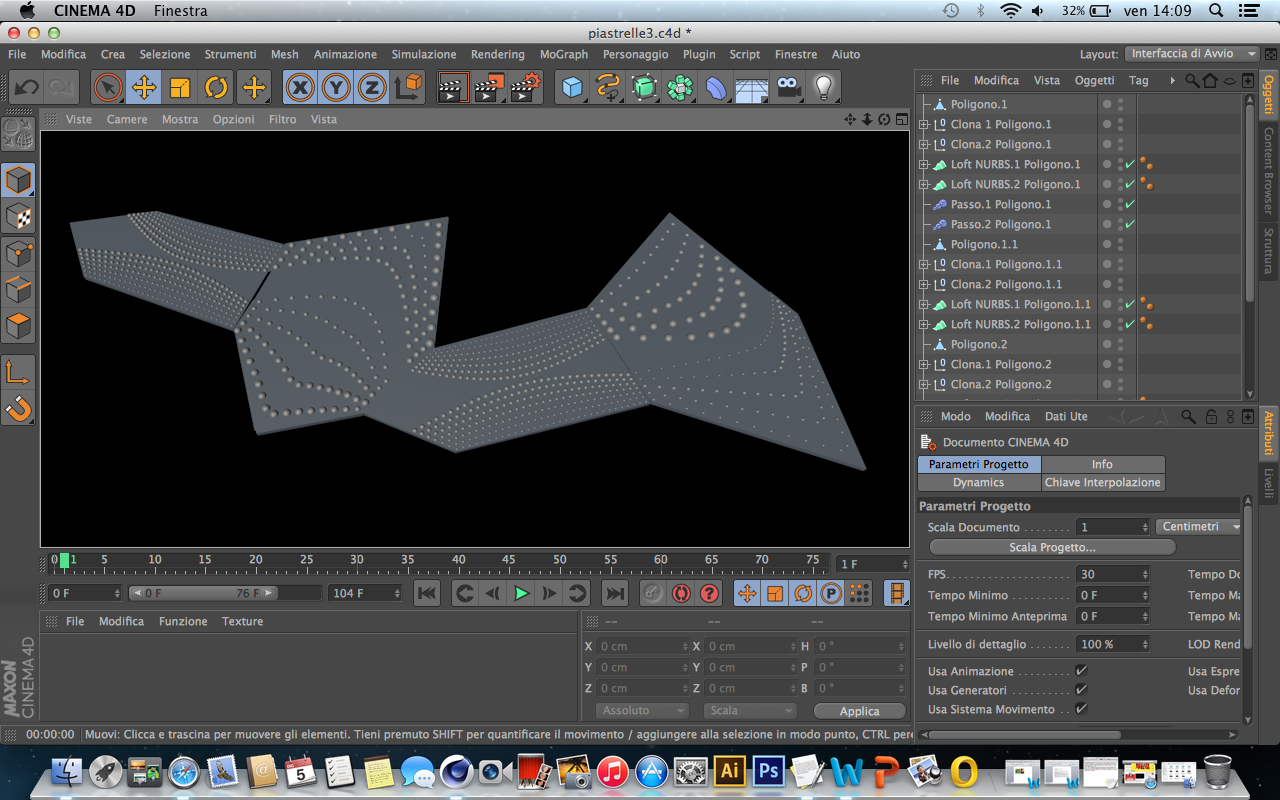Click the Scala Progetto button
This screenshot has height=800, width=1280.
(1052, 548)
